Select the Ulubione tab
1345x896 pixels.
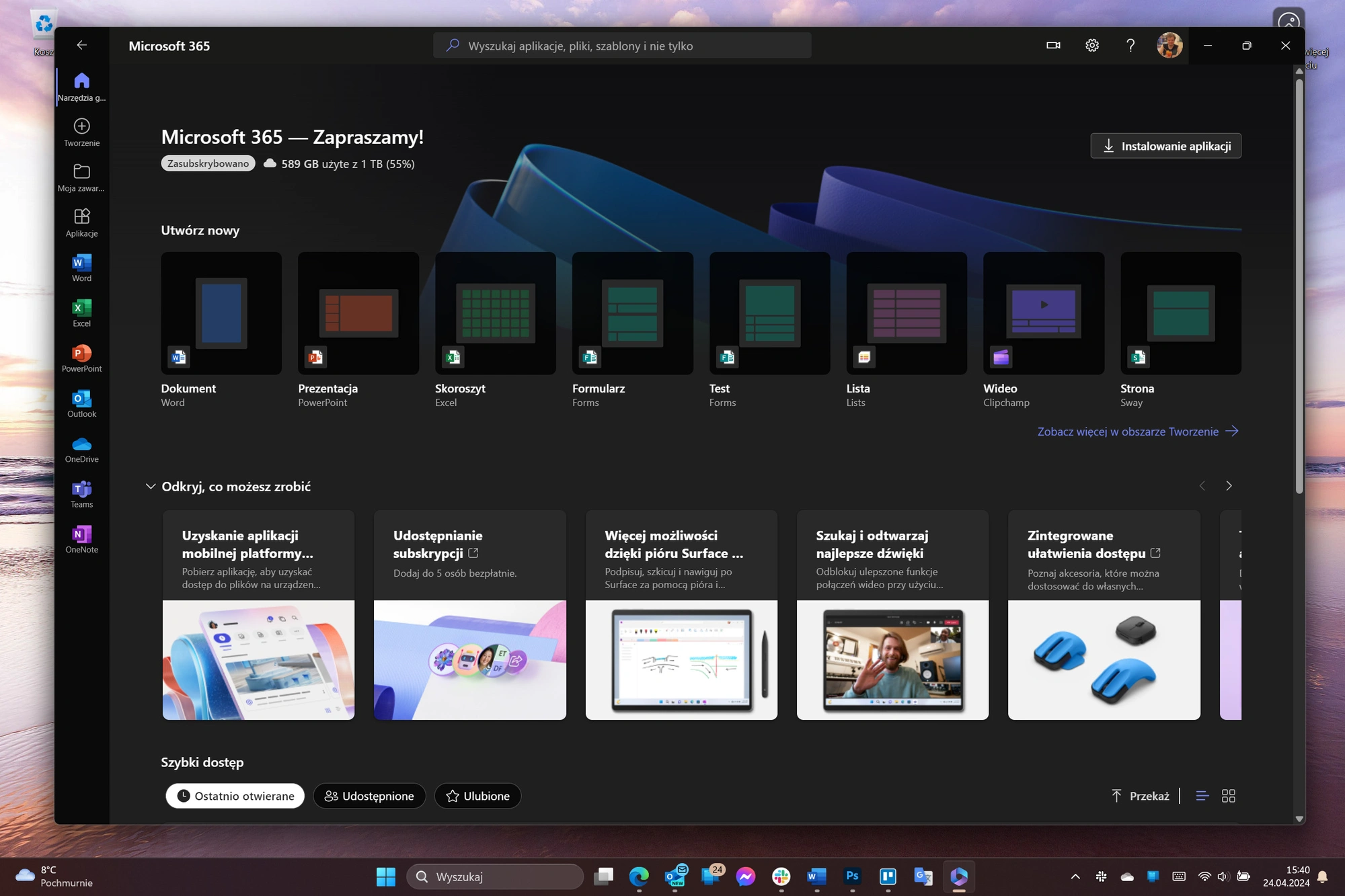[477, 796]
